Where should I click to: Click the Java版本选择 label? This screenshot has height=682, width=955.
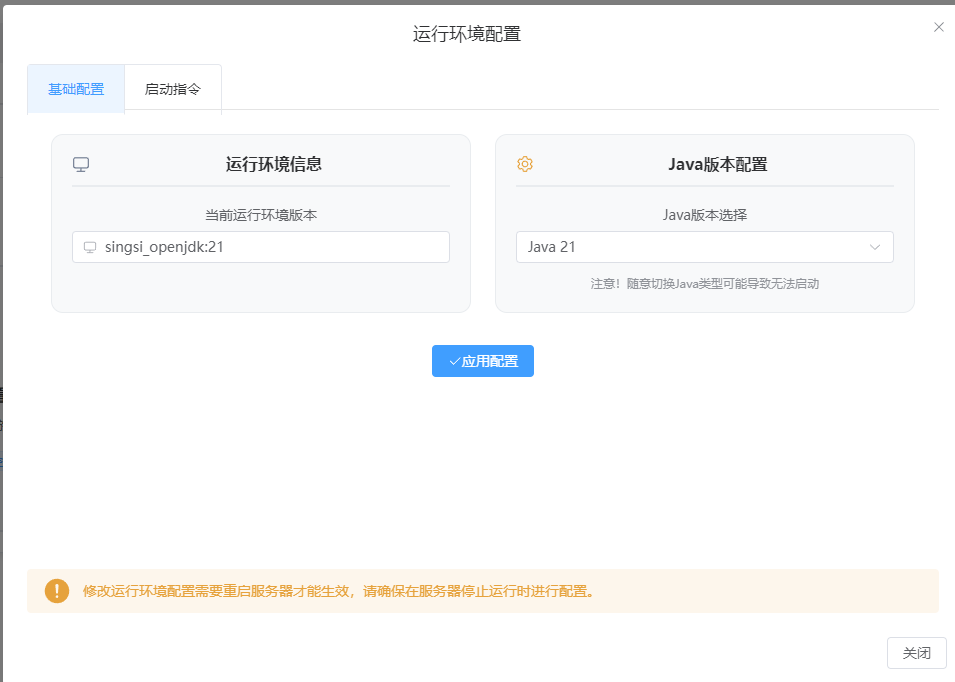click(704, 215)
